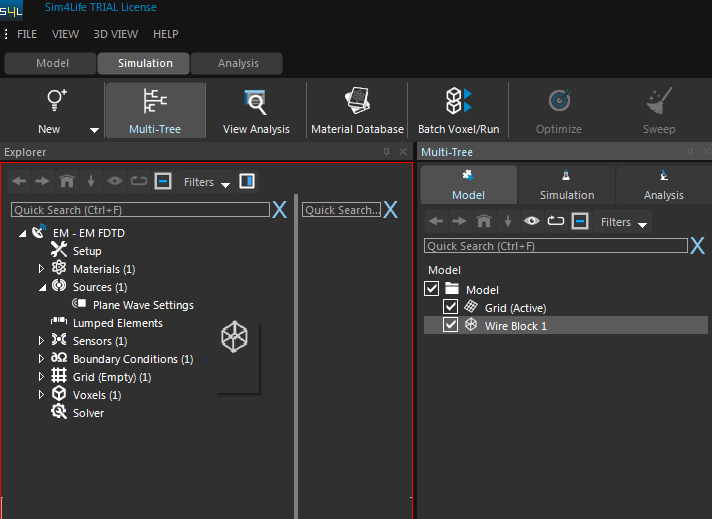Image resolution: width=712 pixels, height=519 pixels.
Task: Launch Batch Voxel/Run
Action: (x=458, y=101)
